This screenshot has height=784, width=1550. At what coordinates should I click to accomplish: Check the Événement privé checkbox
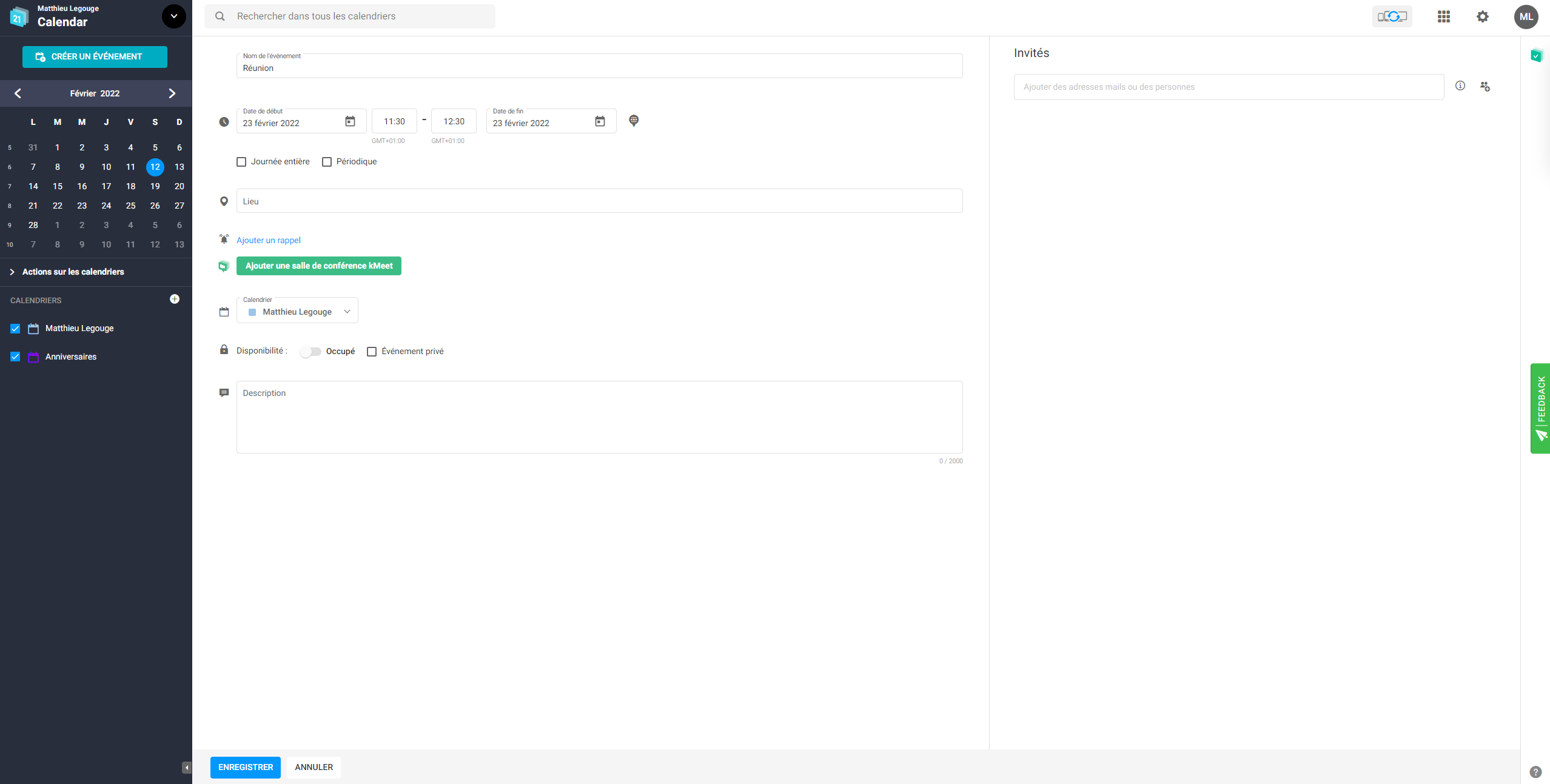372,352
